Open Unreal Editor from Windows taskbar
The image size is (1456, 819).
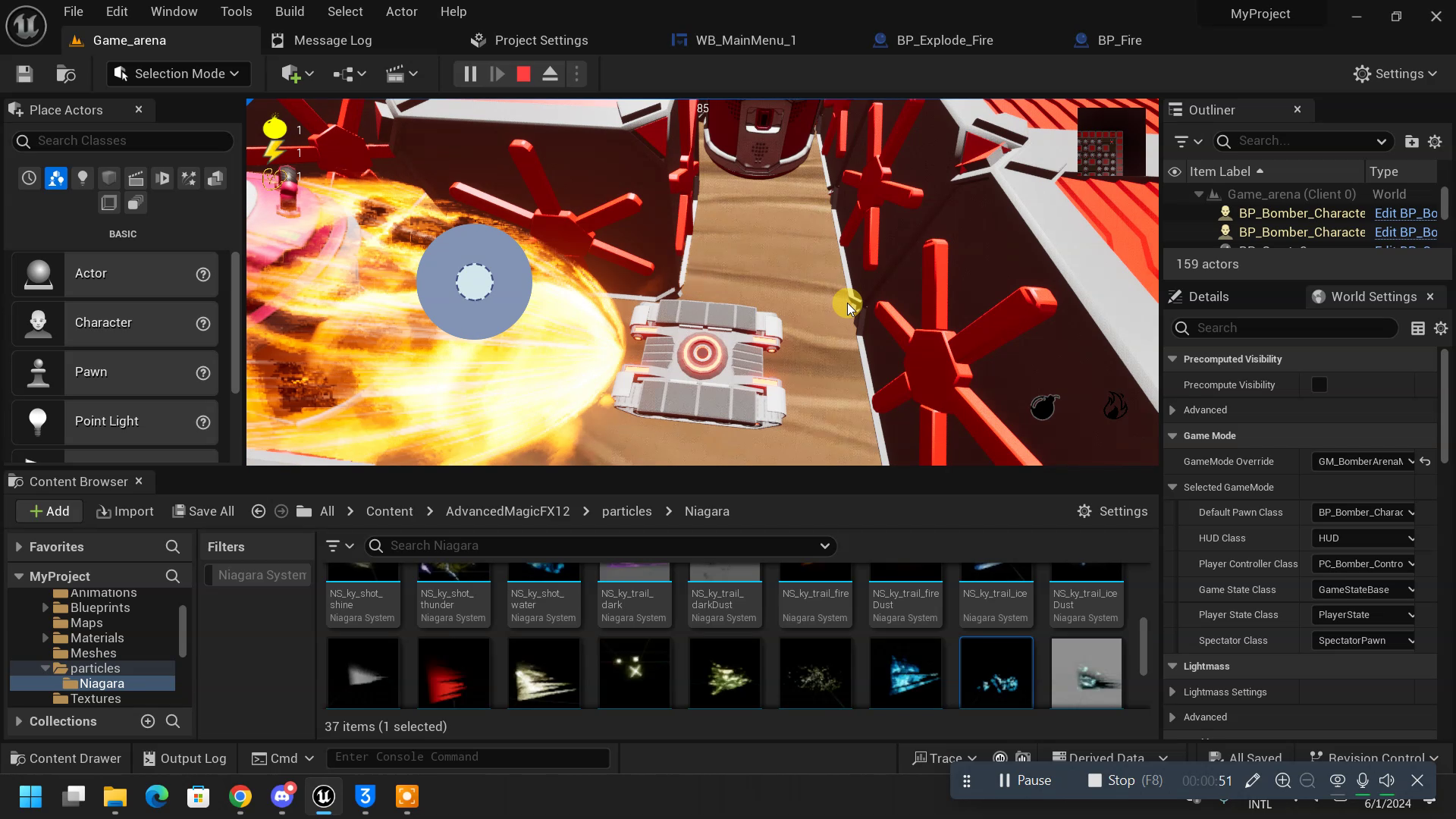coord(324,796)
